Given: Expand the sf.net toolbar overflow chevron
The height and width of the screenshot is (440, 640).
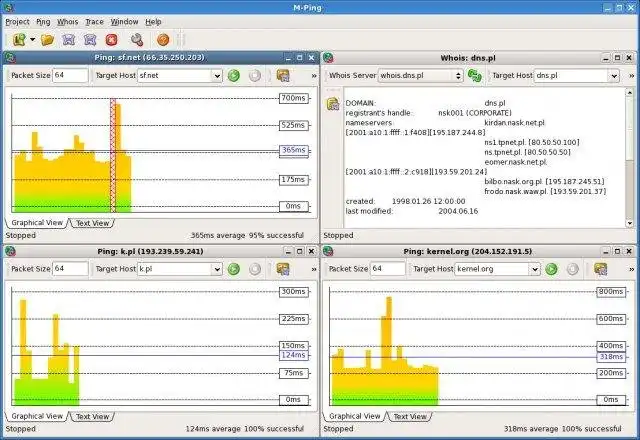Looking at the screenshot, I should tap(313, 76).
